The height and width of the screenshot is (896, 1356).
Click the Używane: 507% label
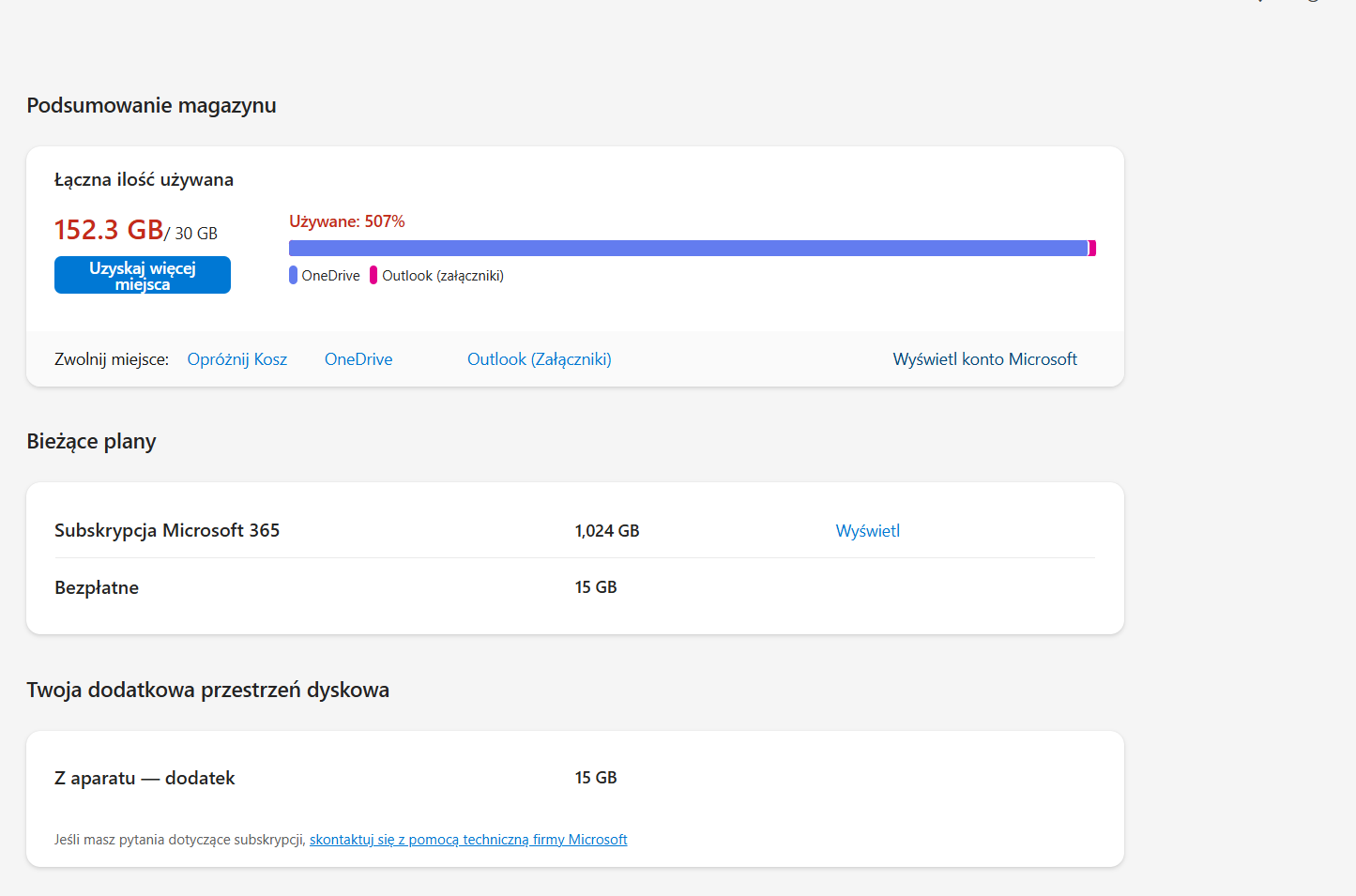pyautogui.click(x=347, y=221)
